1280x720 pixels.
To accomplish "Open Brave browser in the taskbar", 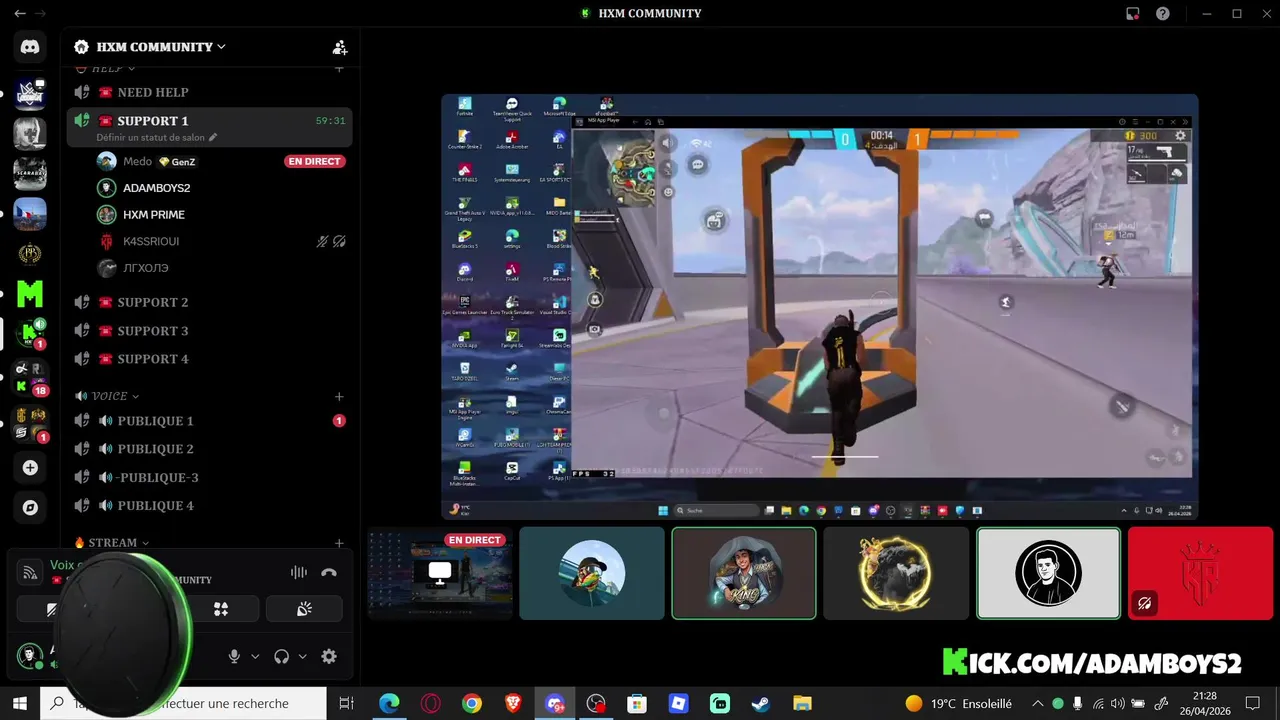I will [513, 704].
